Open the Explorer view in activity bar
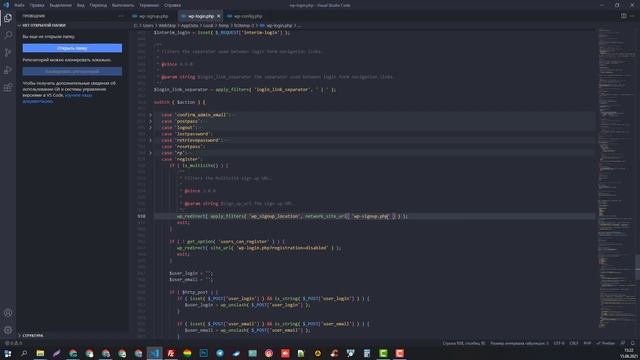 pyautogui.click(x=8, y=18)
